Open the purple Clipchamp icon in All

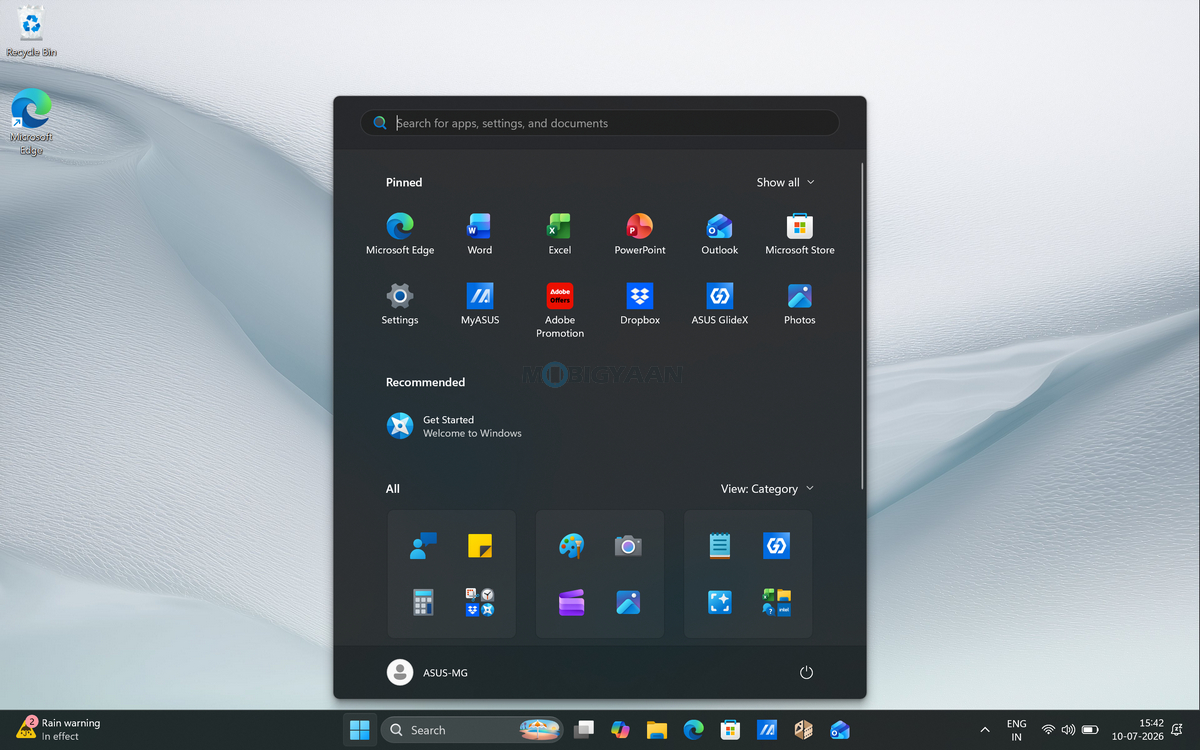[x=571, y=602]
